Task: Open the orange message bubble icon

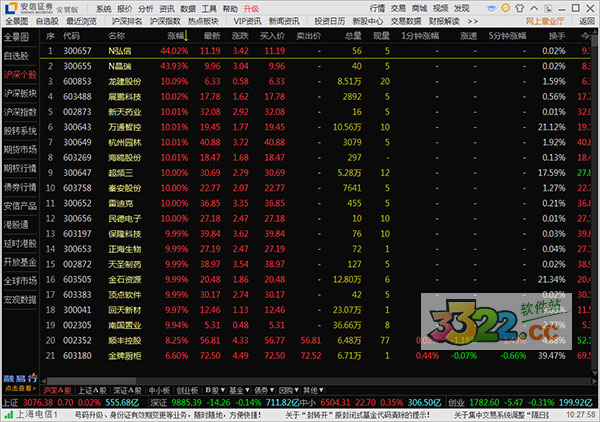Action: pyautogui.click(x=505, y=8)
